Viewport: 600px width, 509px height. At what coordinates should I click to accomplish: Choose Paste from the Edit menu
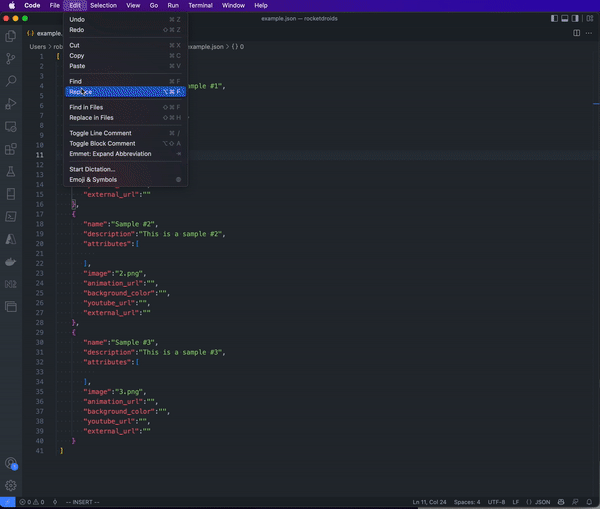pyautogui.click(x=125, y=66)
